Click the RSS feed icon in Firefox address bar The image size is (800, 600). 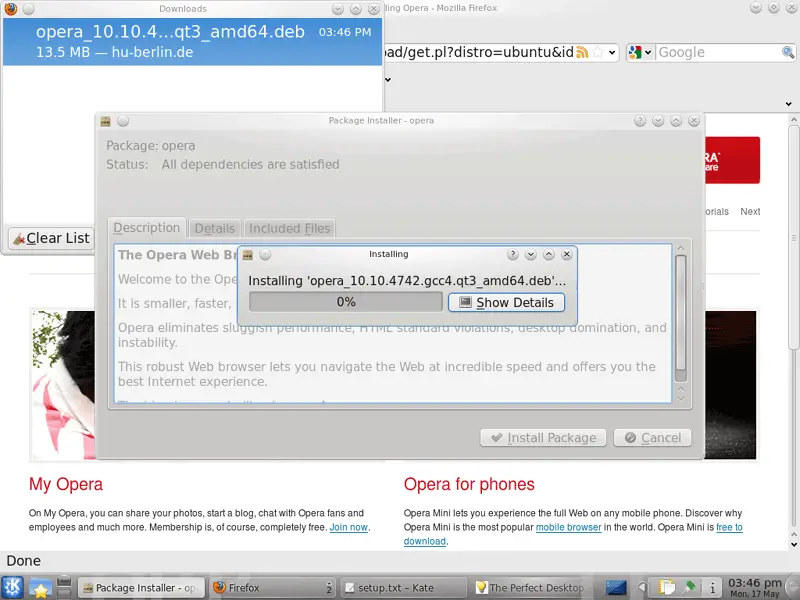582,52
